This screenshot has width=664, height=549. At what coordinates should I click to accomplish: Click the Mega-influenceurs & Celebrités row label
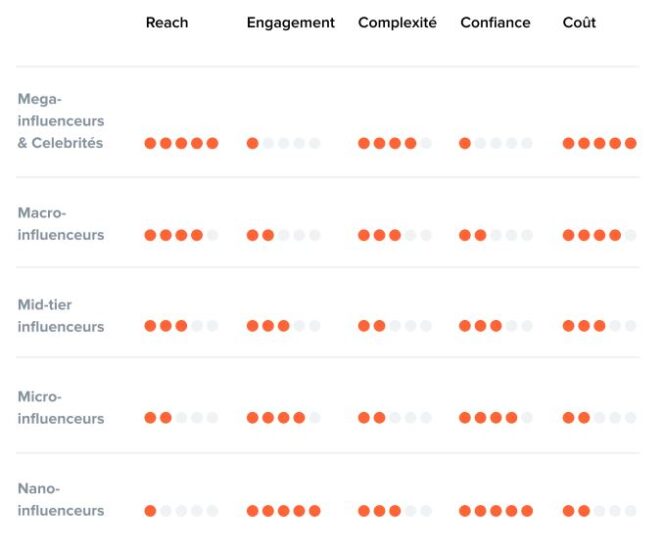tap(61, 121)
